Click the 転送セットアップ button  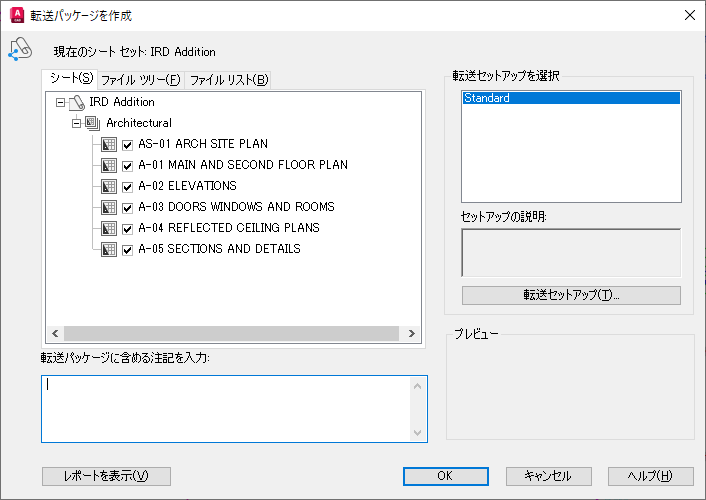571,295
